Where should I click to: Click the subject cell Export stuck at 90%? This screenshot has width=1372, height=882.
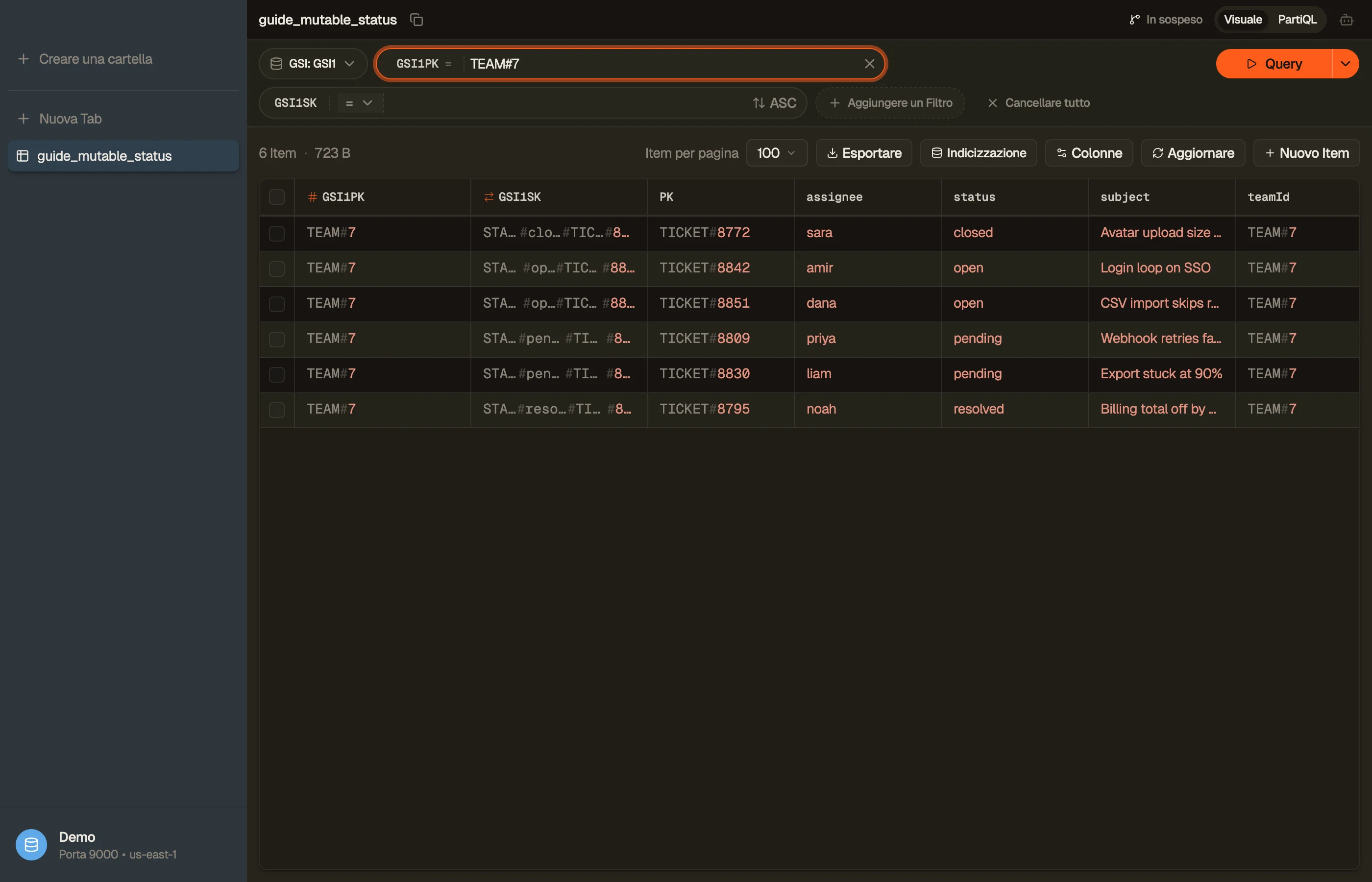(1161, 374)
